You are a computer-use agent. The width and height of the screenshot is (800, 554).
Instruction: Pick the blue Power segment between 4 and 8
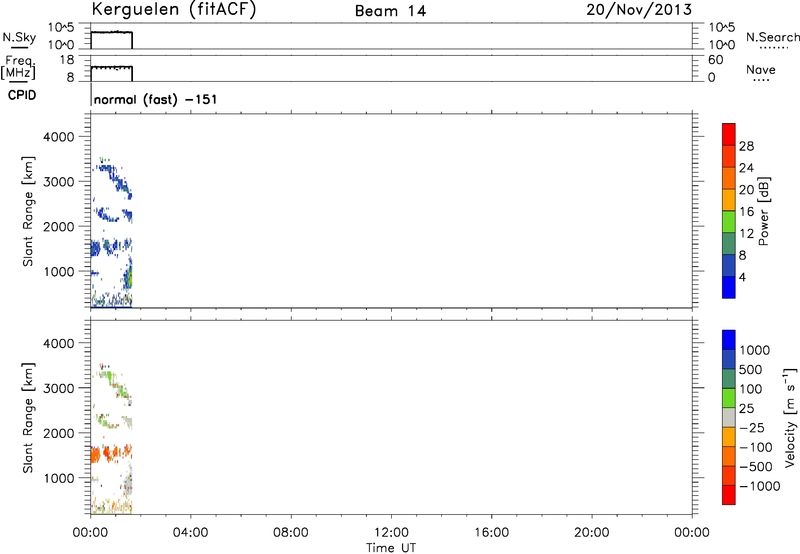point(729,266)
